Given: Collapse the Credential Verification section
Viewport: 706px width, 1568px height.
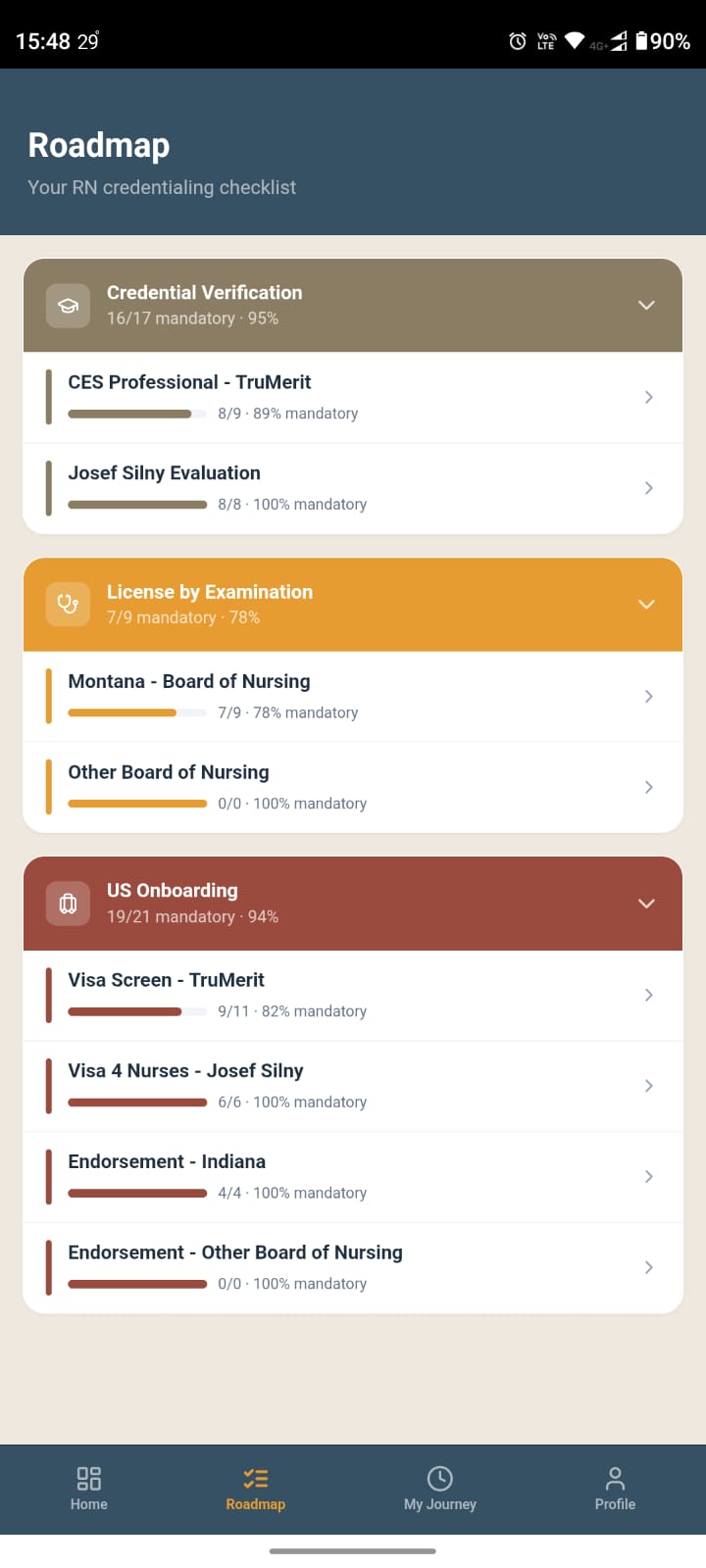Looking at the screenshot, I should (646, 306).
